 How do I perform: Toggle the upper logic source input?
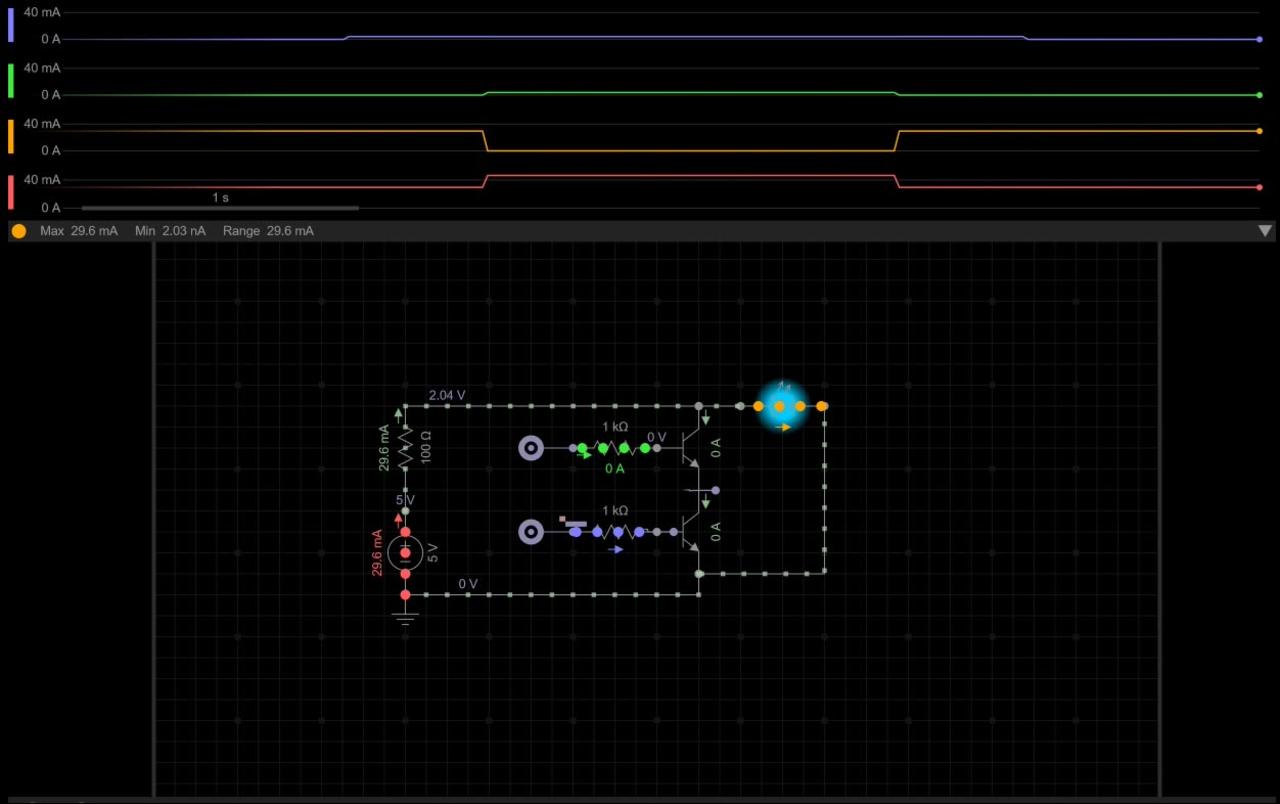531,448
